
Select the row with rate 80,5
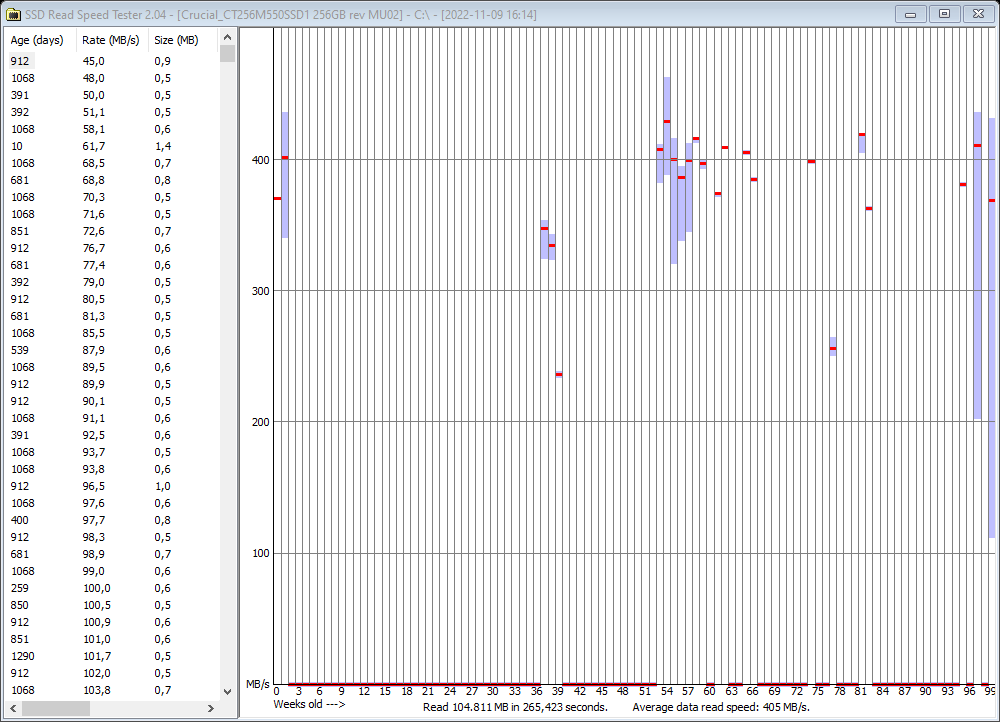[x=112, y=299]
